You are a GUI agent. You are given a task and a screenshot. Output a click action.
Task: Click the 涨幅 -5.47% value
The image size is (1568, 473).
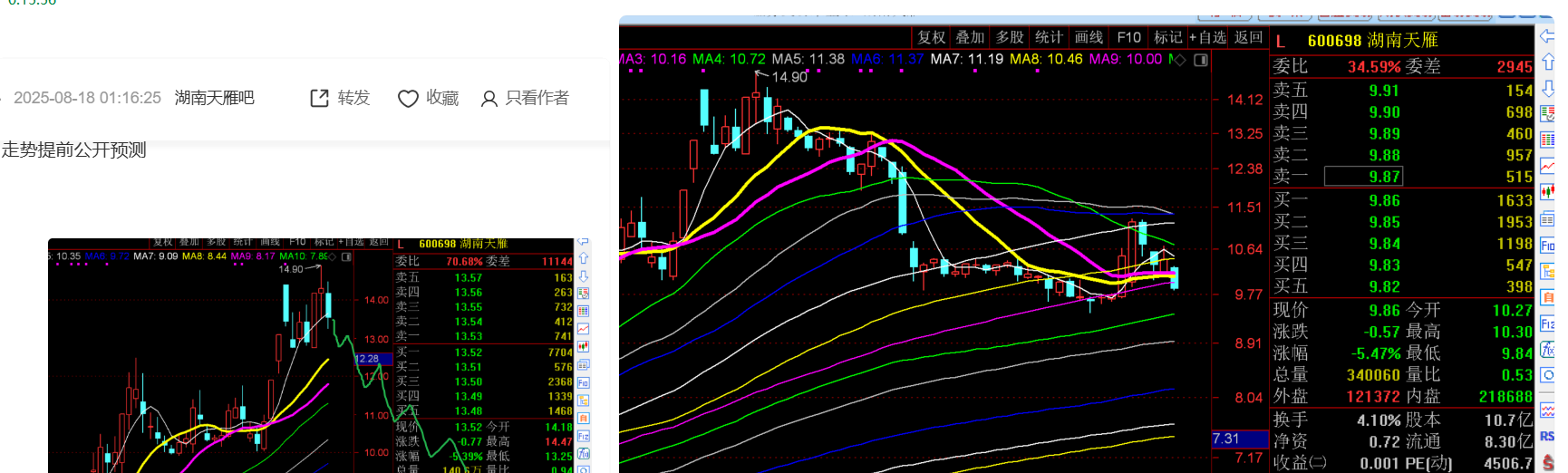pos(1376,353)
